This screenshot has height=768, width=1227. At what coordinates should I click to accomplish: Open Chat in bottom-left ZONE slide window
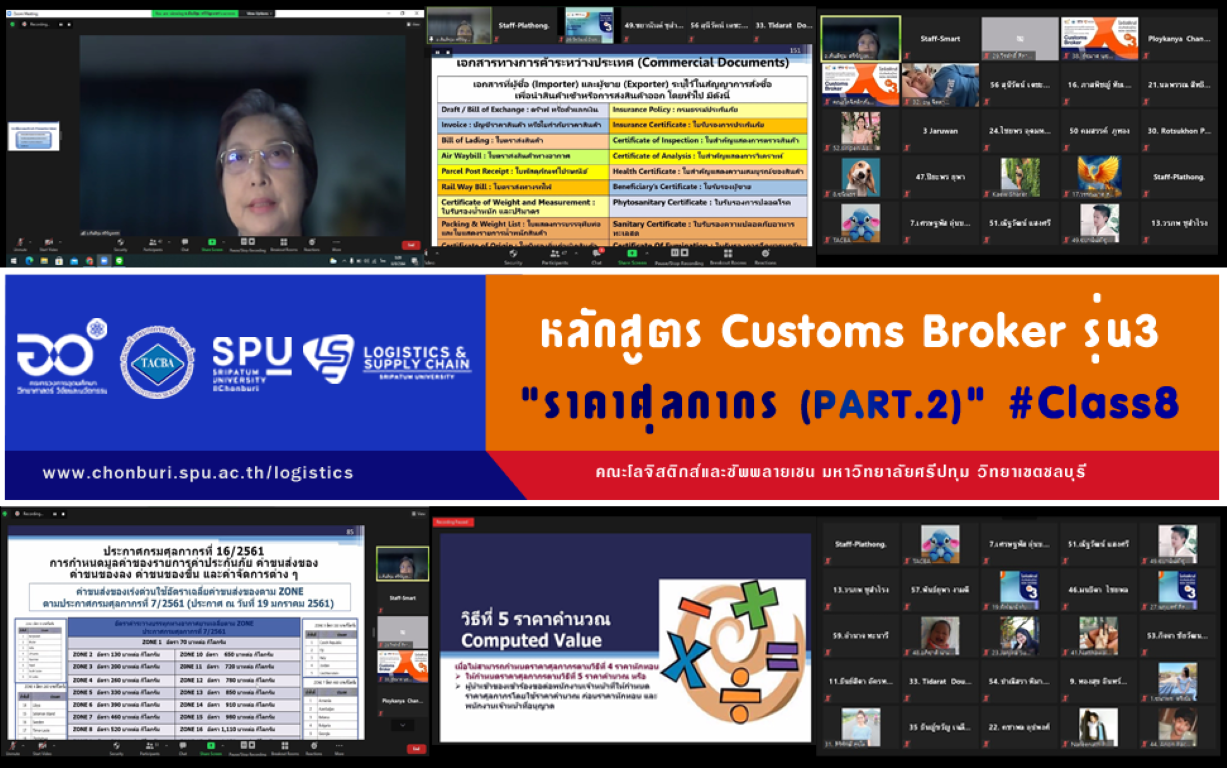(x=182, y=746)
